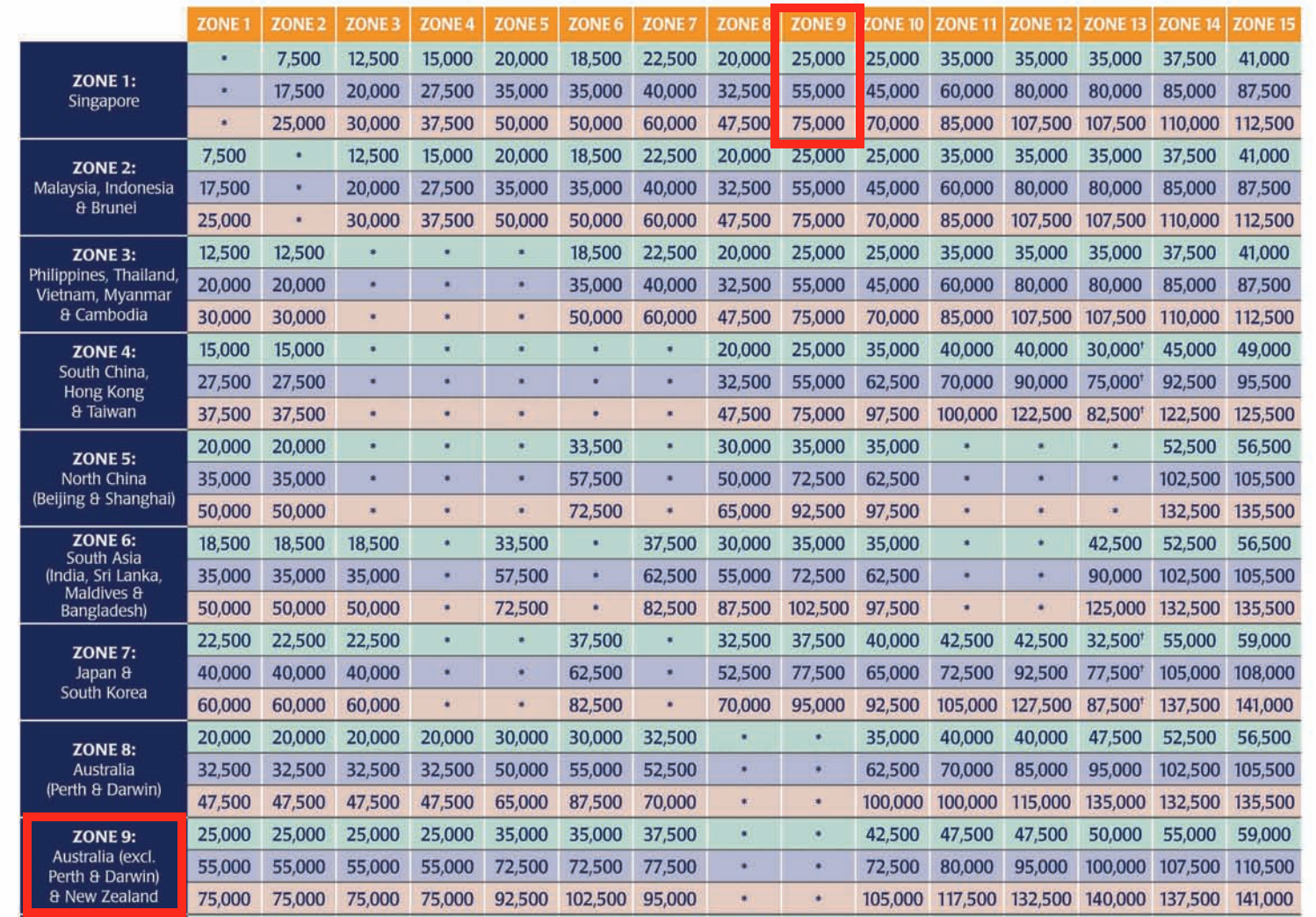Select the ZONE 1 column header
The image size is (1316, 917).
coord(223,24)
